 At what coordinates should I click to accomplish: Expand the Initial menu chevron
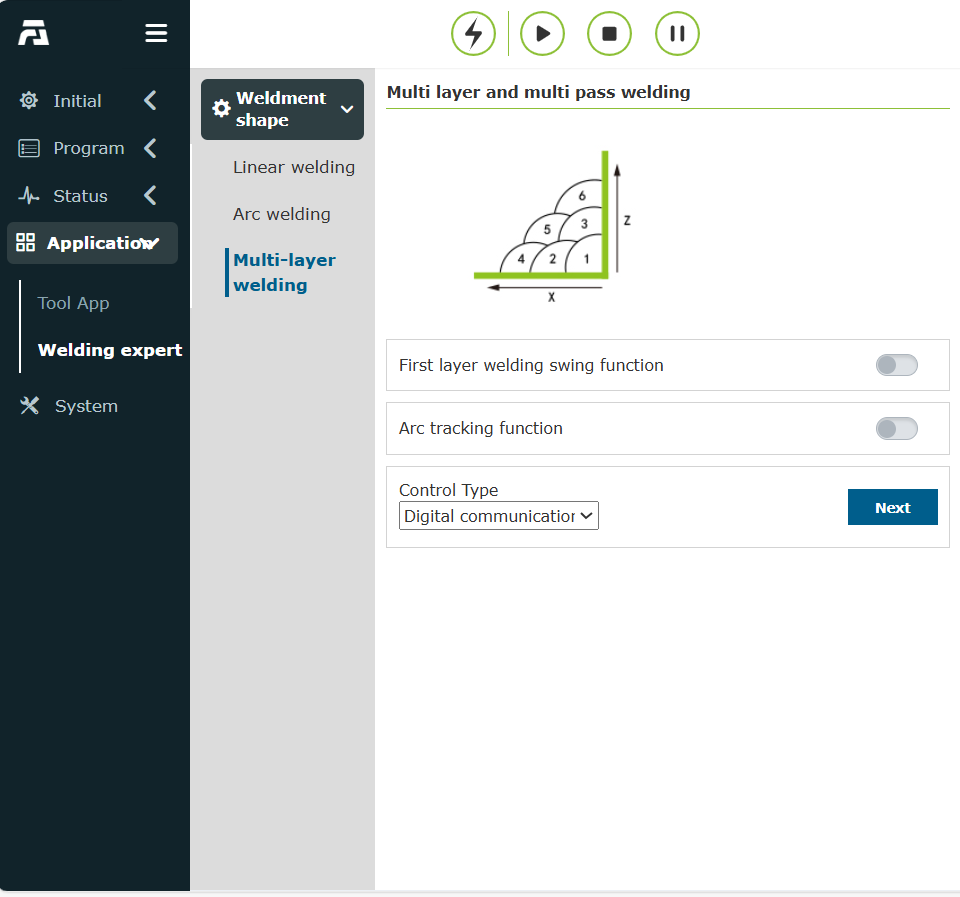[151, 100]
